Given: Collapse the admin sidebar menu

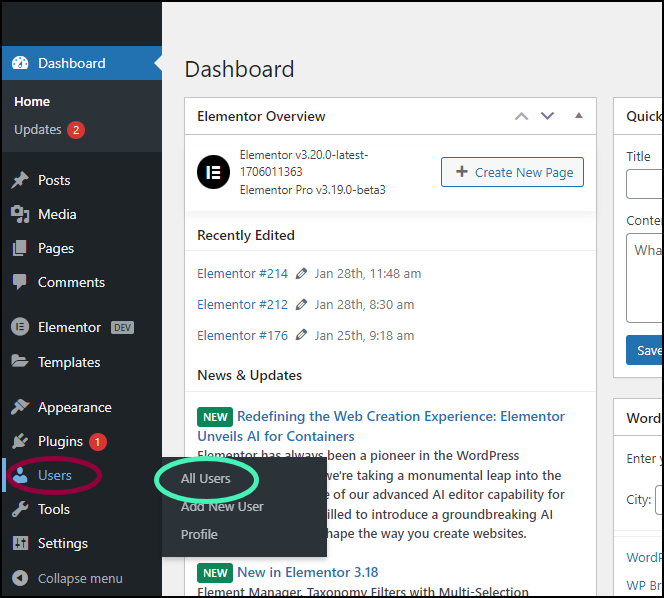Looking at the screenshot, I should [68, 578].
